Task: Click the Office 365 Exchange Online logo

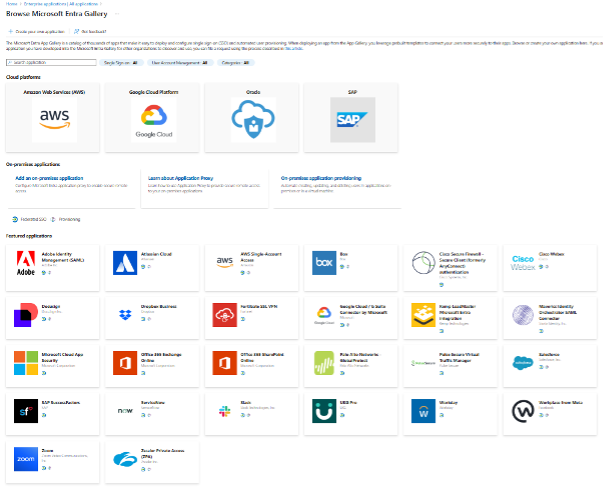Action: pyautogui.click(x=125, y=363)
